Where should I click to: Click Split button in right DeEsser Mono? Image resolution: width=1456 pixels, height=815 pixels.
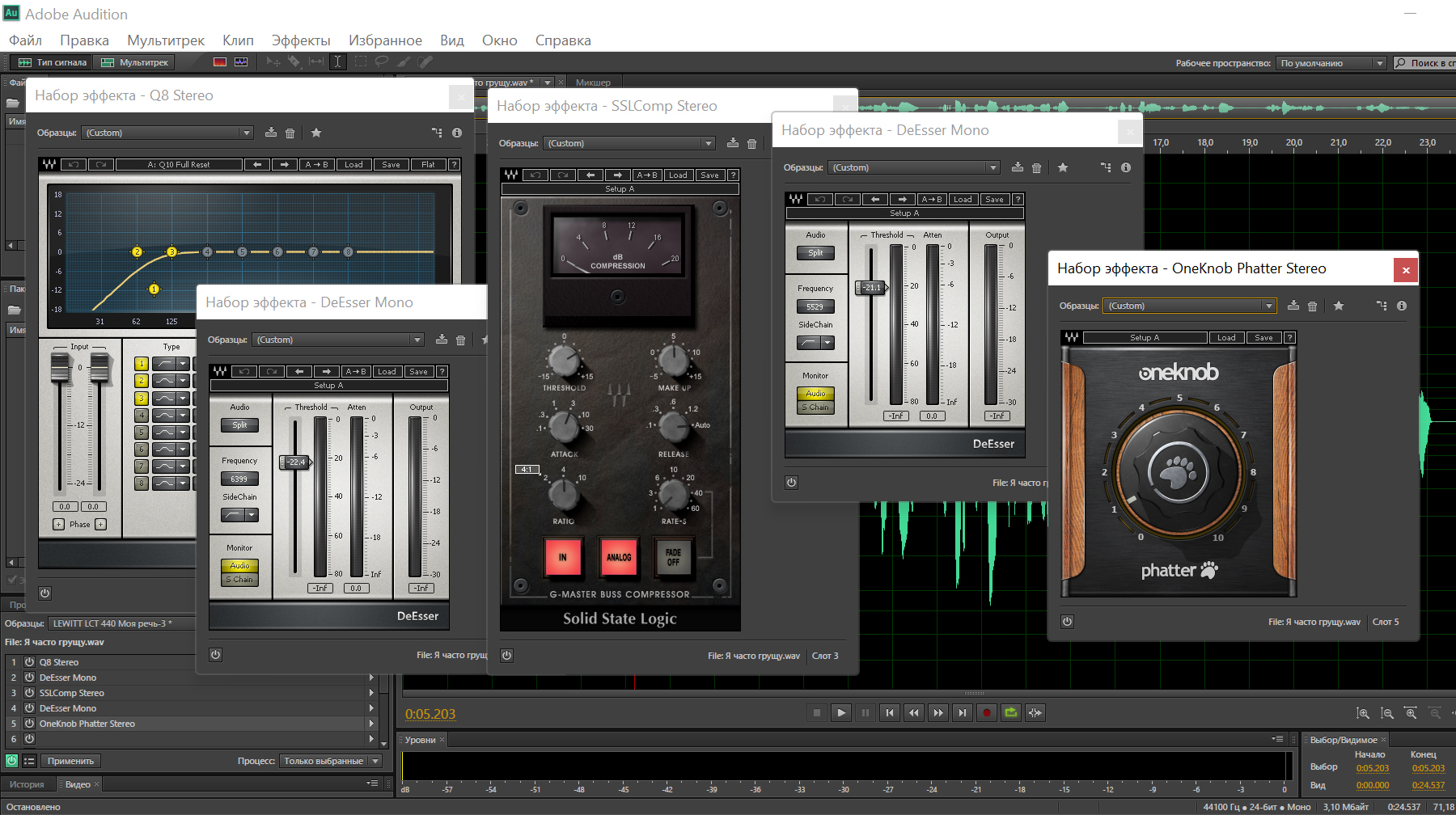pos(815,252)
